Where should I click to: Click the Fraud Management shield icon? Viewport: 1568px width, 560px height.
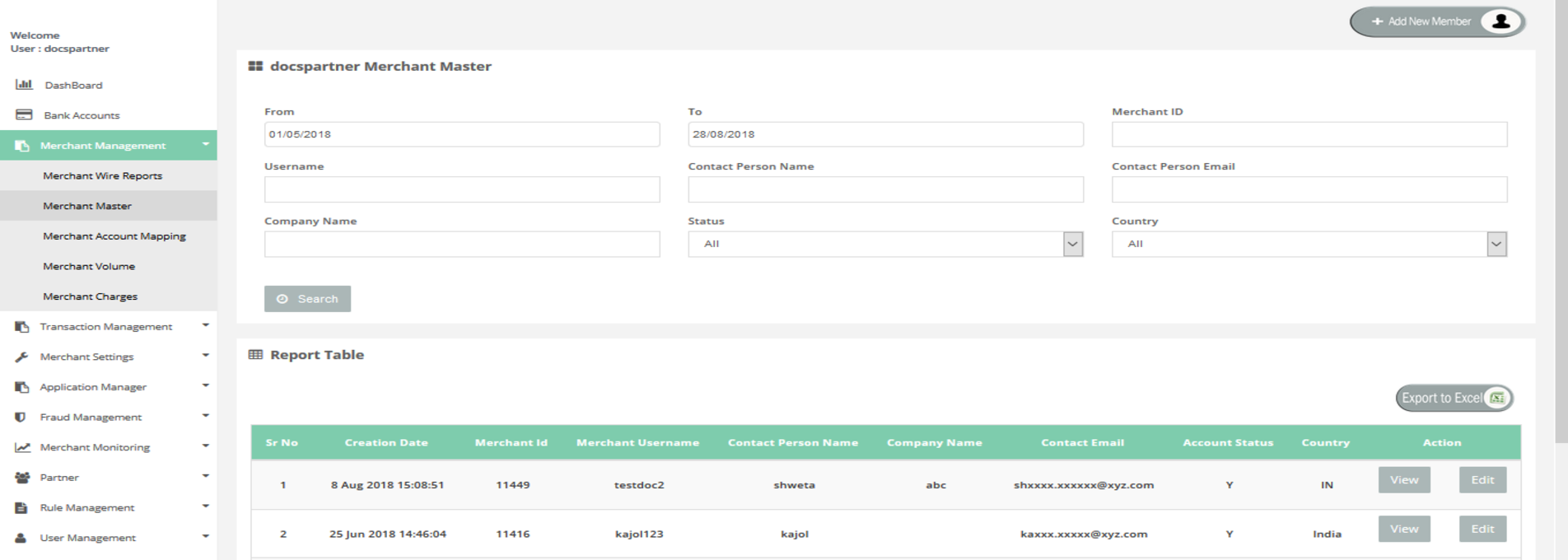click(21, 418)
